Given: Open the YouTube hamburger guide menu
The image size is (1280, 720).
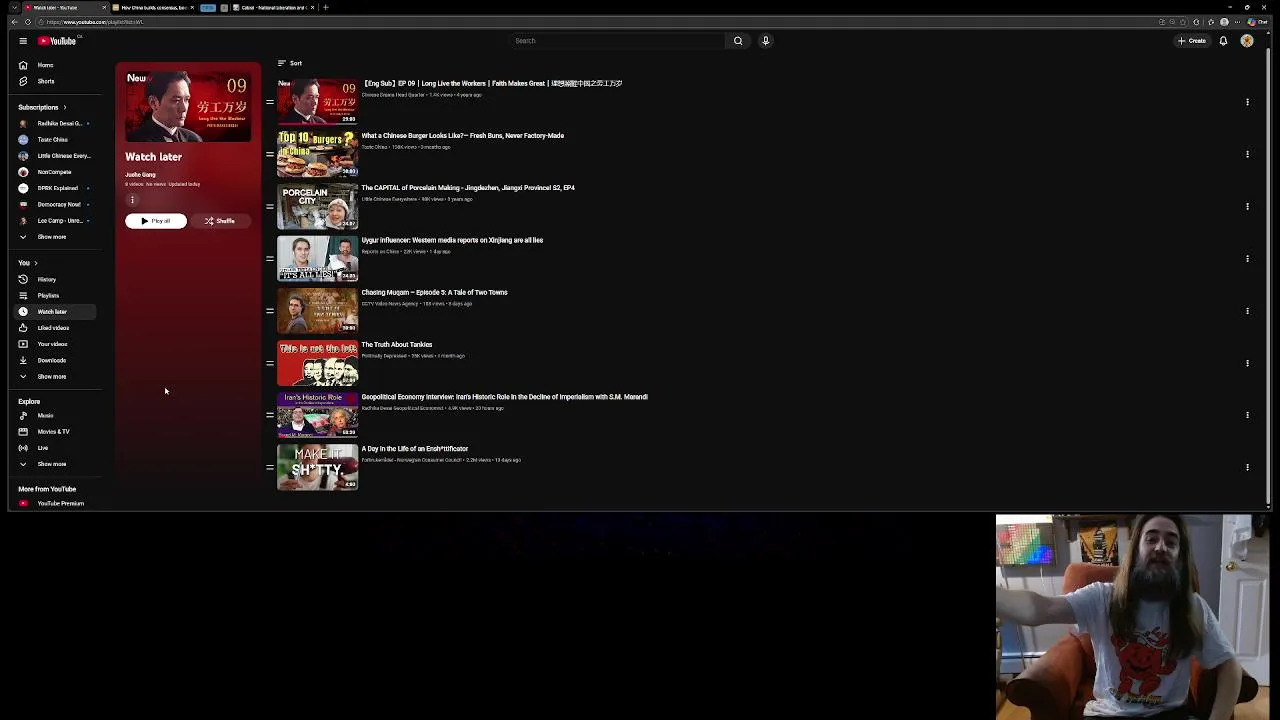Looking at the screenshot, I should (x=22, y=41).
